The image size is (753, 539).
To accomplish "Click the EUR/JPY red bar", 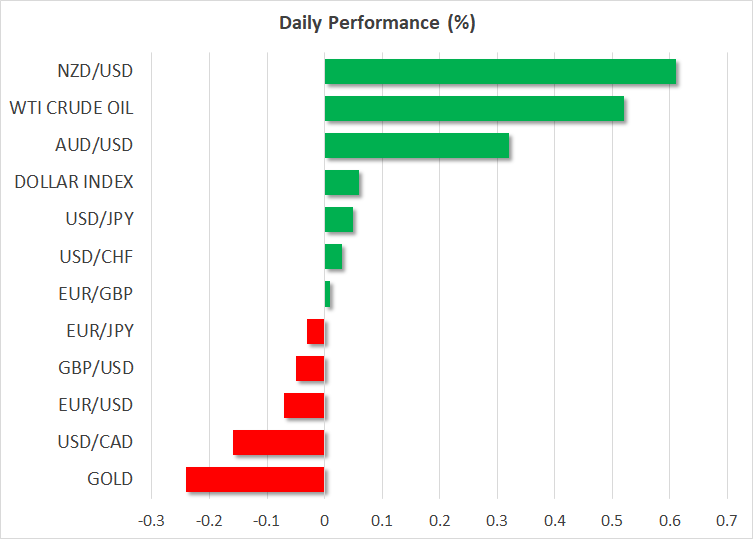I will 316,331.
